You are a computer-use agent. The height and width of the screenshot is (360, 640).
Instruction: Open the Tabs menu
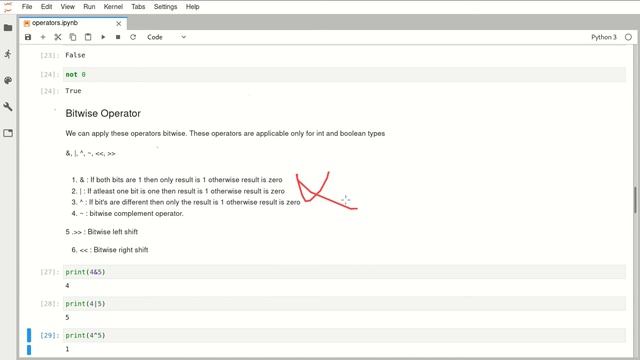138,7
